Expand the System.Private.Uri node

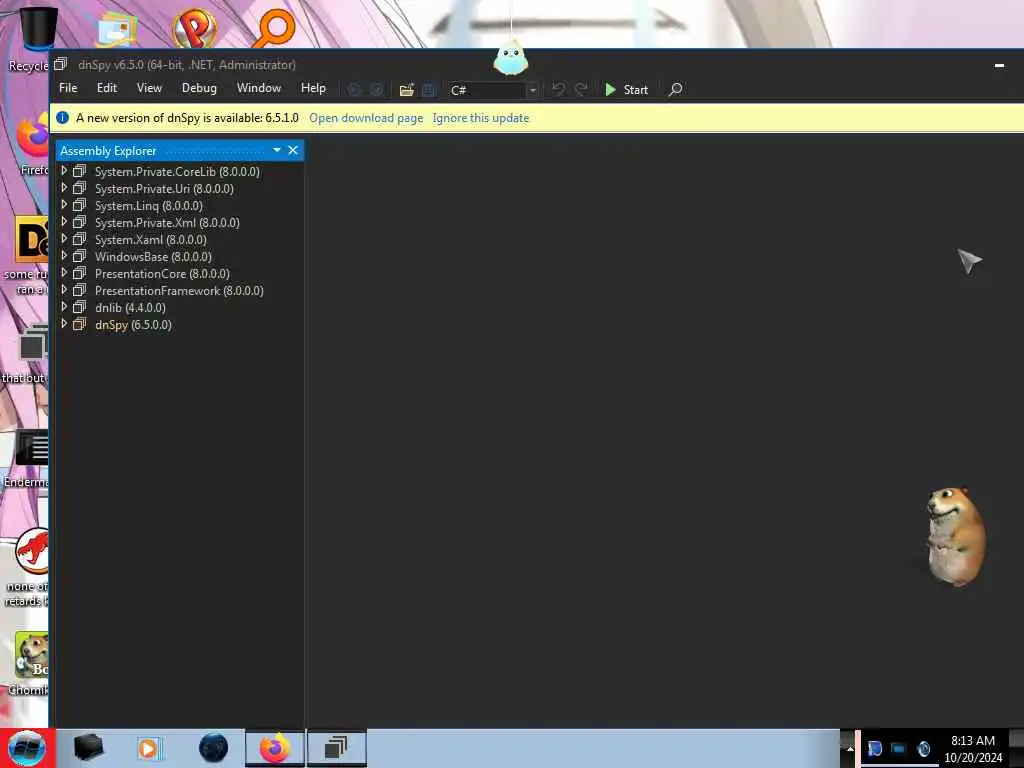click(x=64, y=187)
